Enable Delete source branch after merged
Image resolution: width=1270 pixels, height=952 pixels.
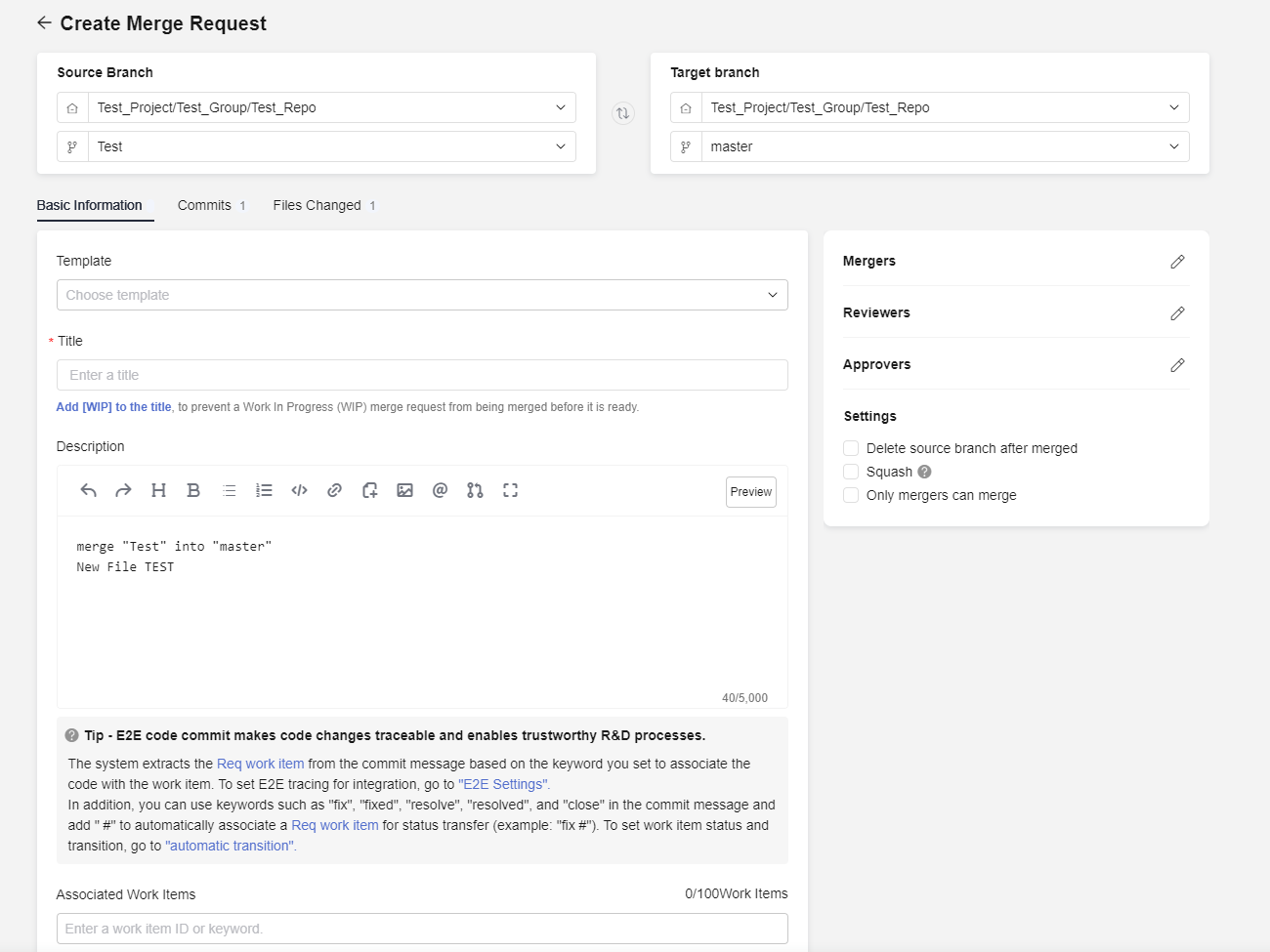(x=851, y=448)
